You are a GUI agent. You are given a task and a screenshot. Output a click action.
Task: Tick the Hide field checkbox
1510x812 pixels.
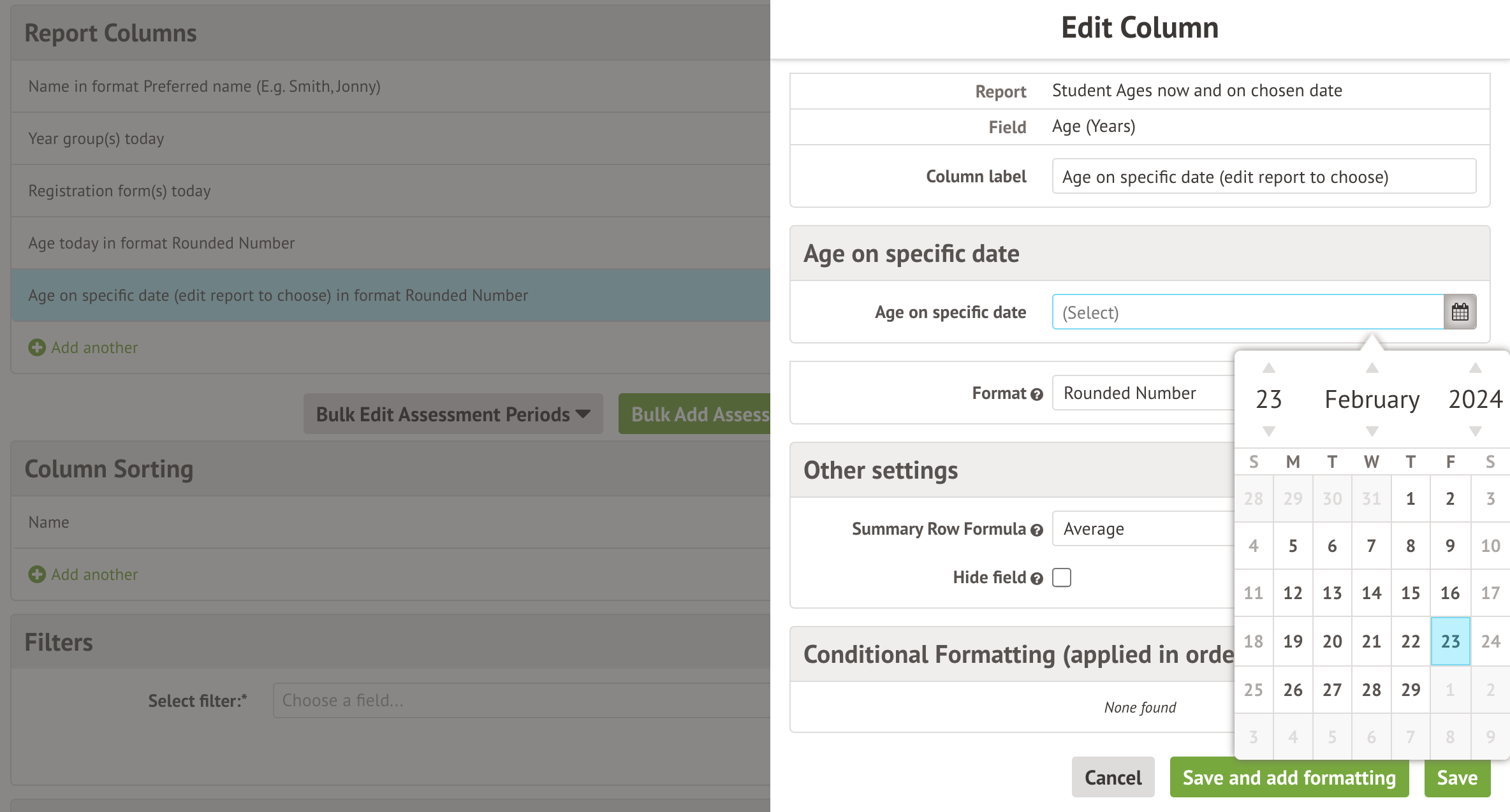coord(1062,577)
